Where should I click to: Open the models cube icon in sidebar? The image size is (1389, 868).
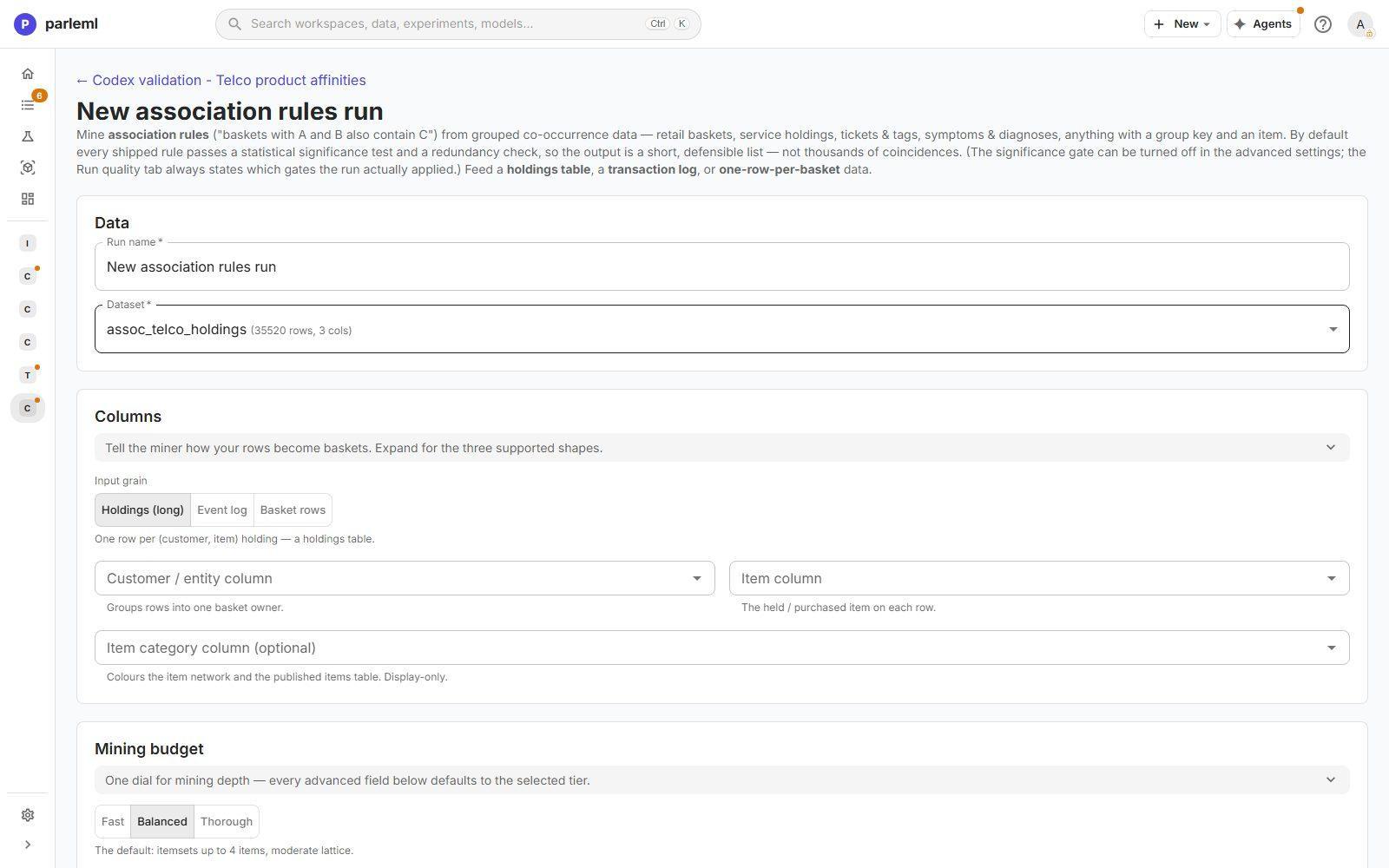[x=28, y=168]
